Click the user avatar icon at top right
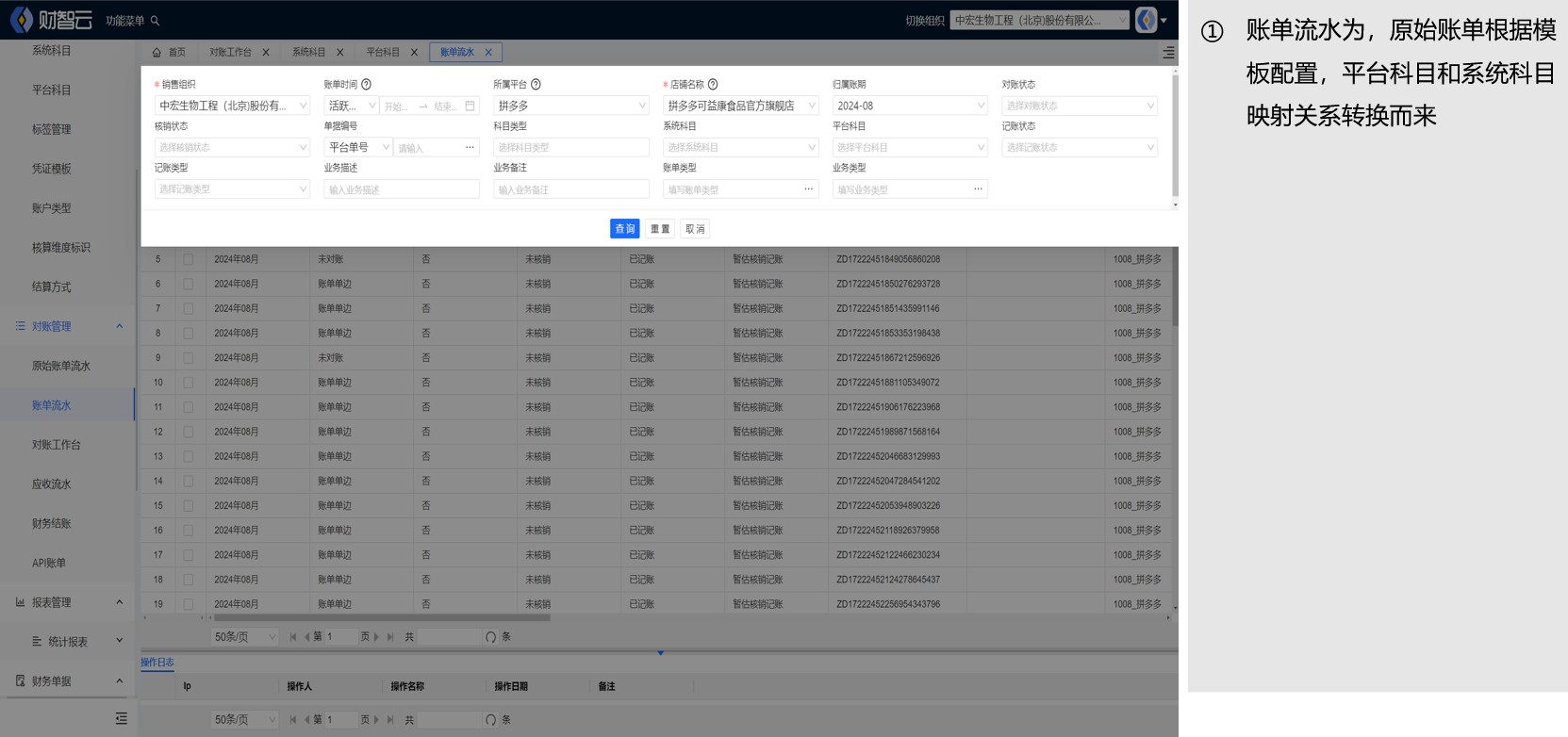Image resolution: width=1568 pixels, height=737 pixels. tap(1146, 20)
